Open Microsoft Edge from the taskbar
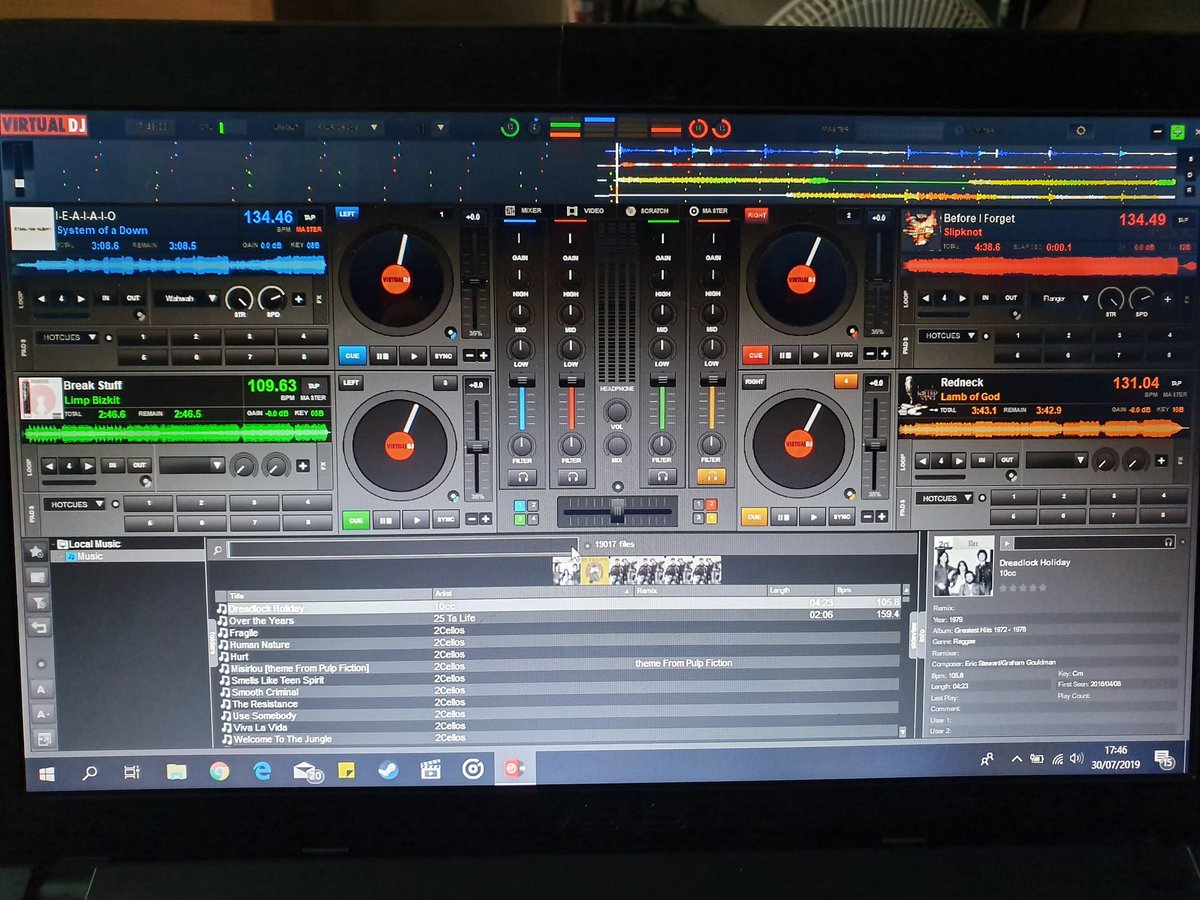Viewport: 1200px width, 900px height. tap(262, 771)
